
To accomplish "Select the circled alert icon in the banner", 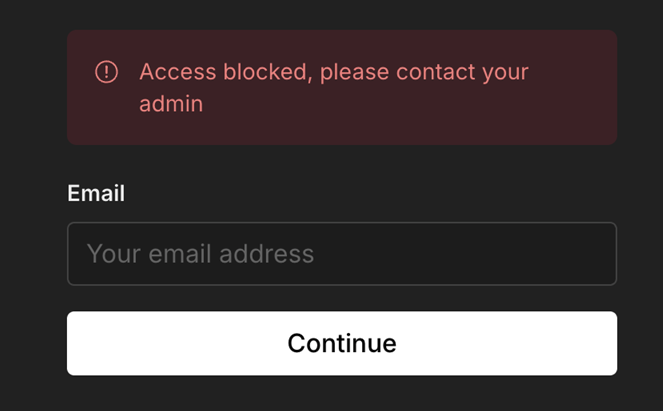I will (106, 72).
